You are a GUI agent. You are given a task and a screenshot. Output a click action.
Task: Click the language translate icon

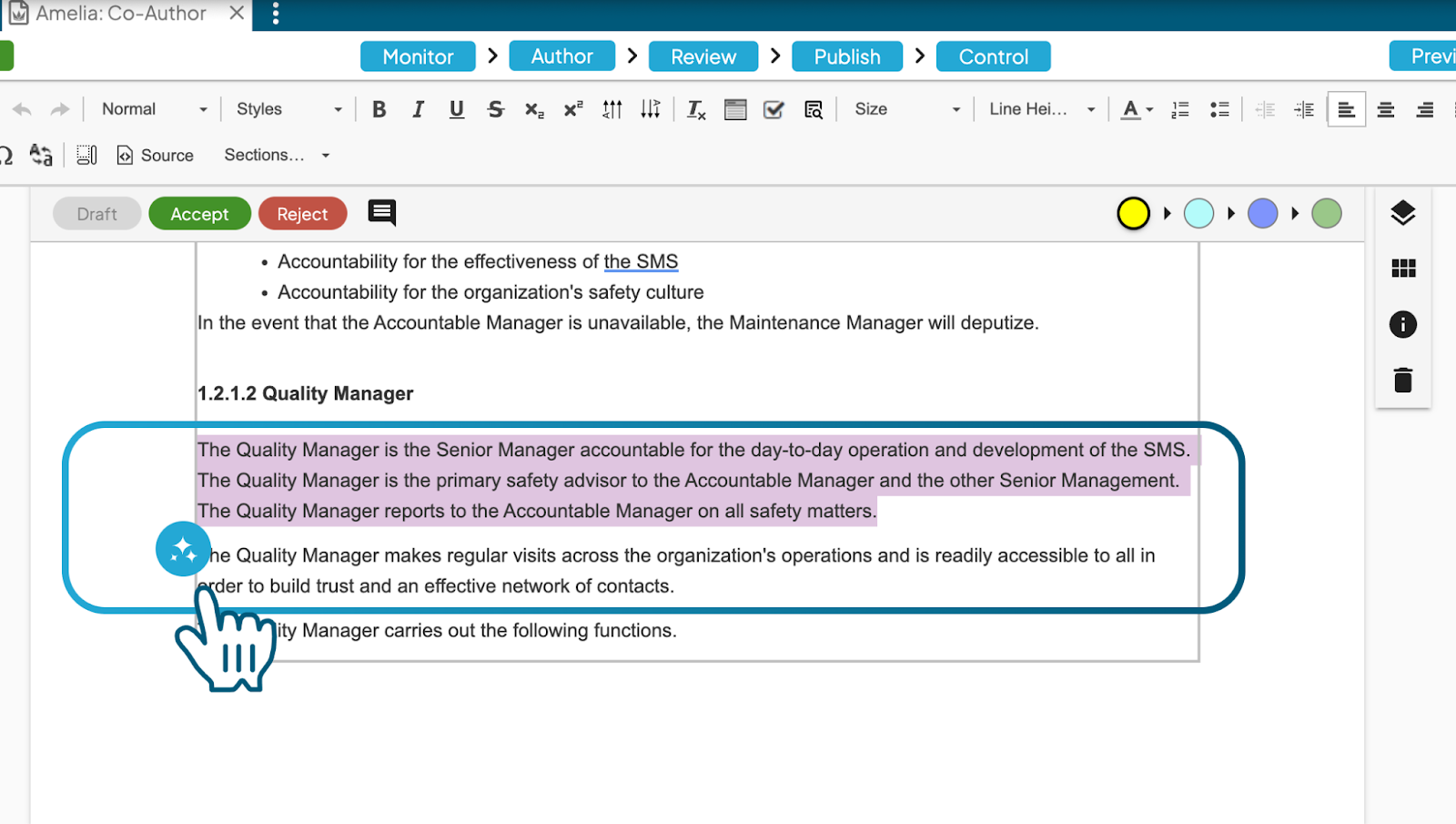click(x=41, y=155)
